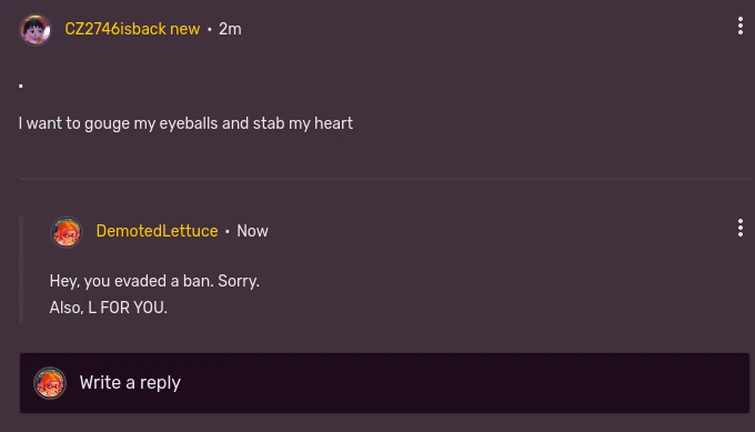Click the blank area right of the post text
This screenshot has width=755, height=432.
point(550,124)
